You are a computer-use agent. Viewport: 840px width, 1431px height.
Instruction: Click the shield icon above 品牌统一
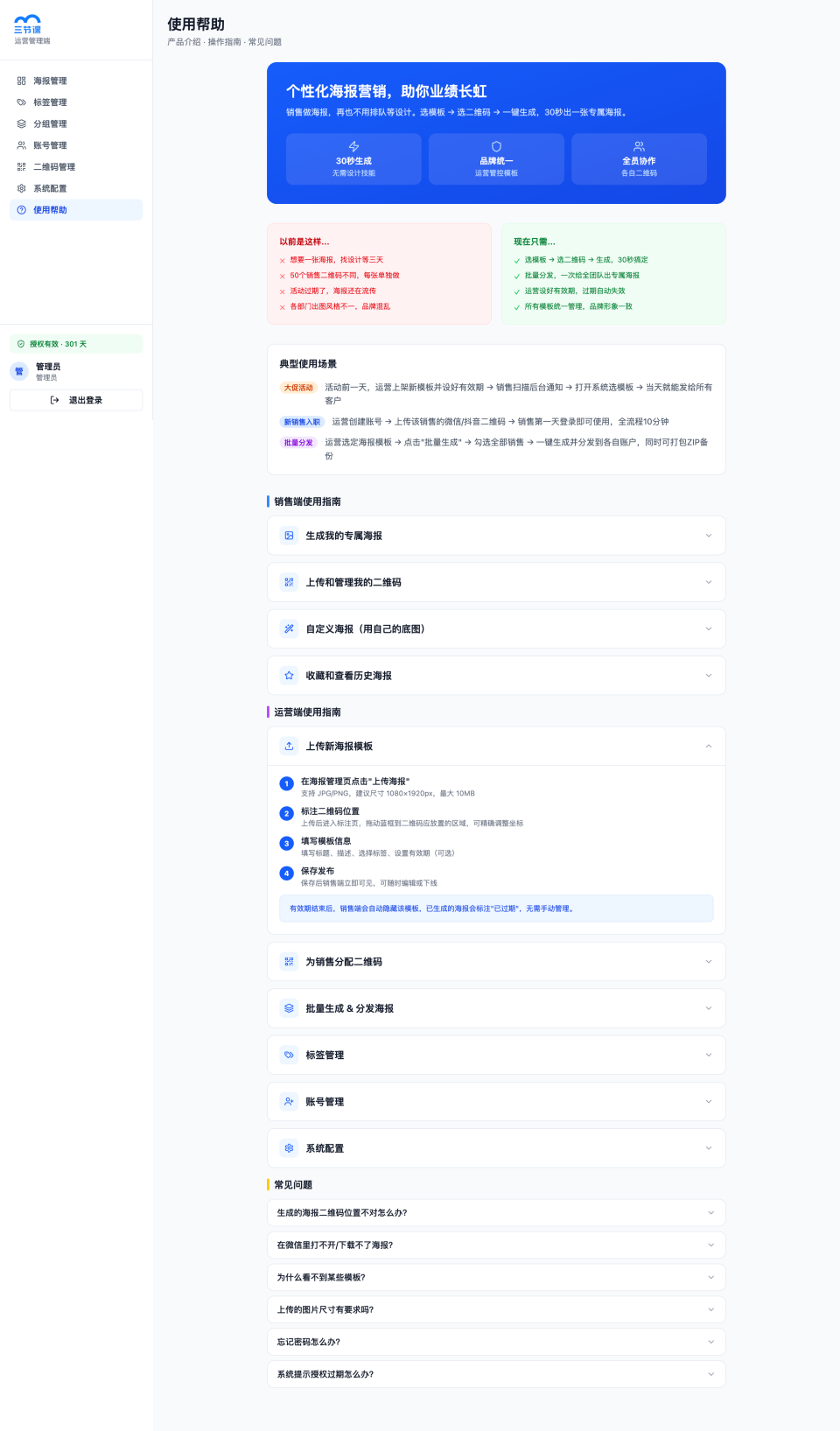[496, 146]
